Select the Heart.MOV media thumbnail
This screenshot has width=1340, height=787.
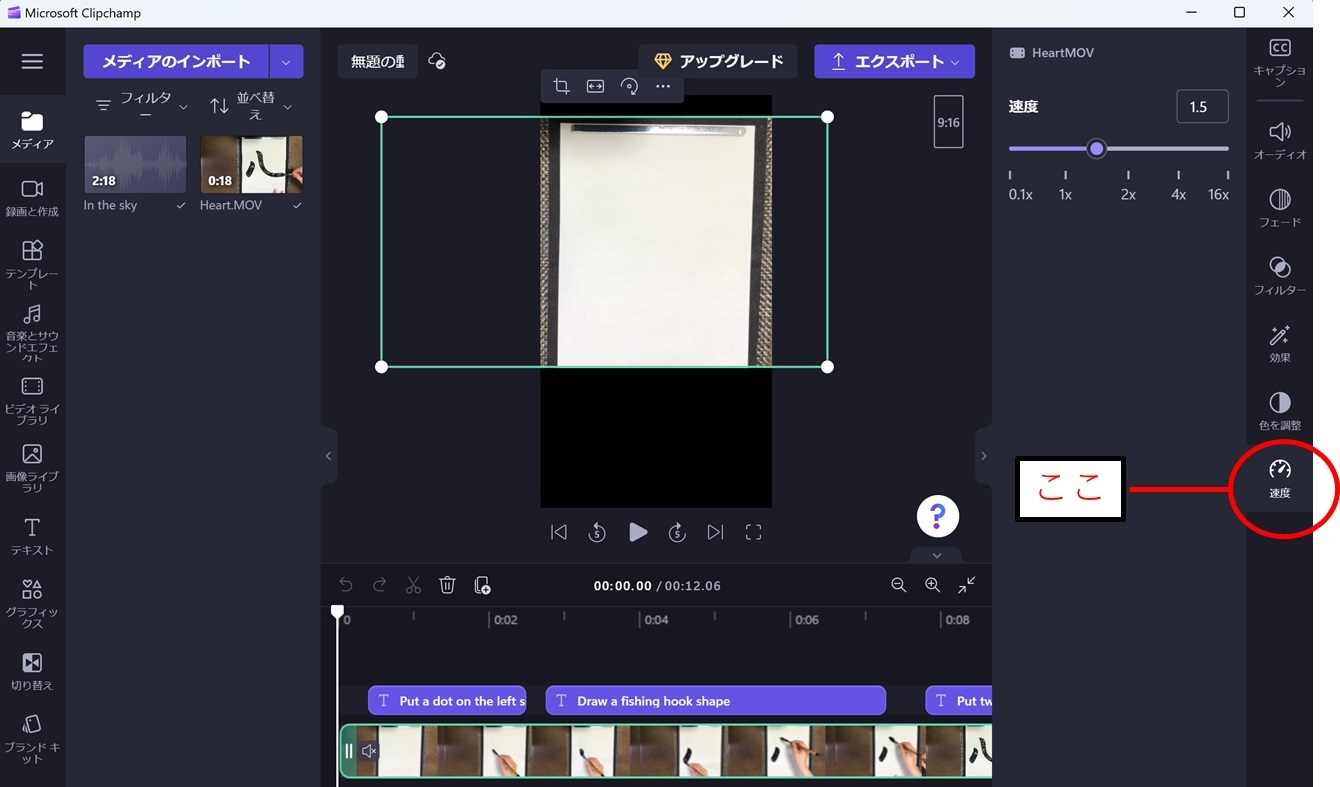(x=251, y=165)
